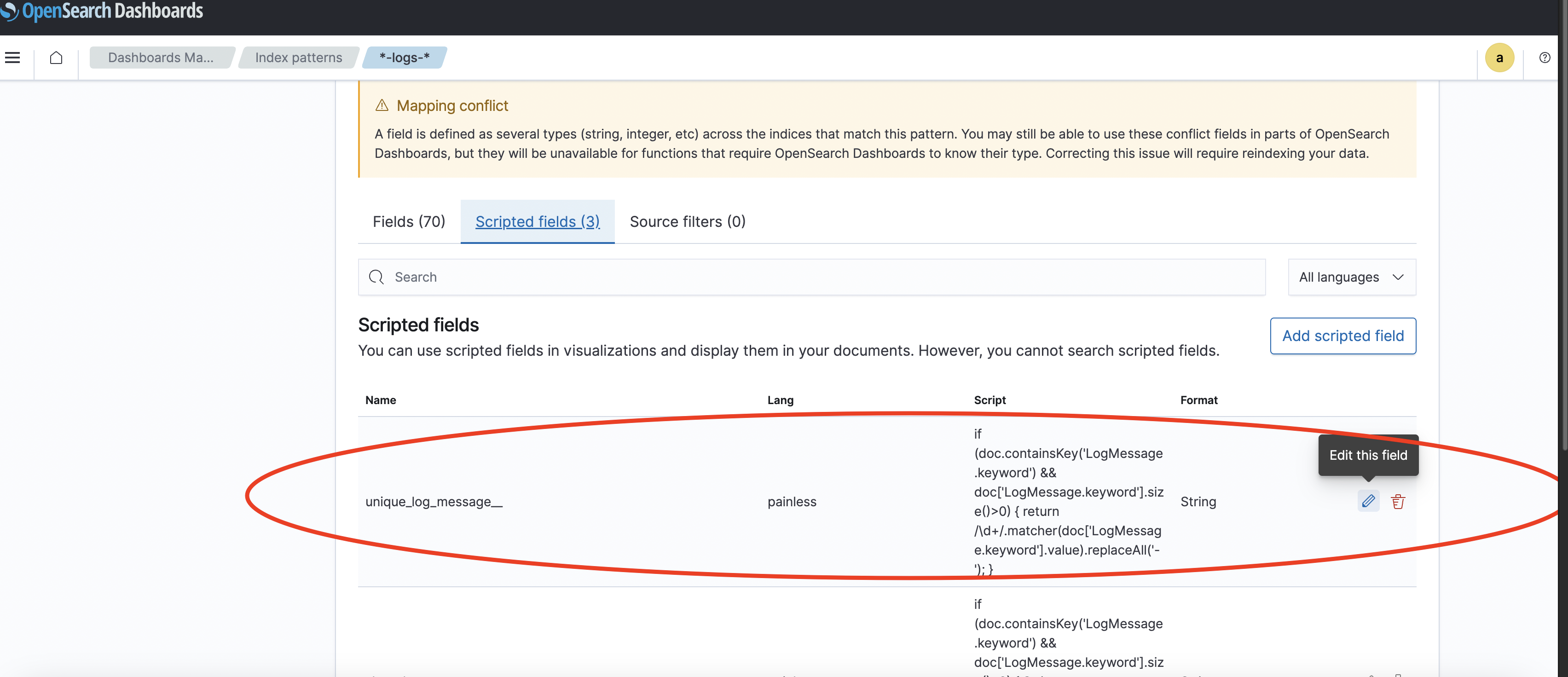Click the Add scripted field button
Viewport: 1568px width, 677px height.
pos(1343,336)
